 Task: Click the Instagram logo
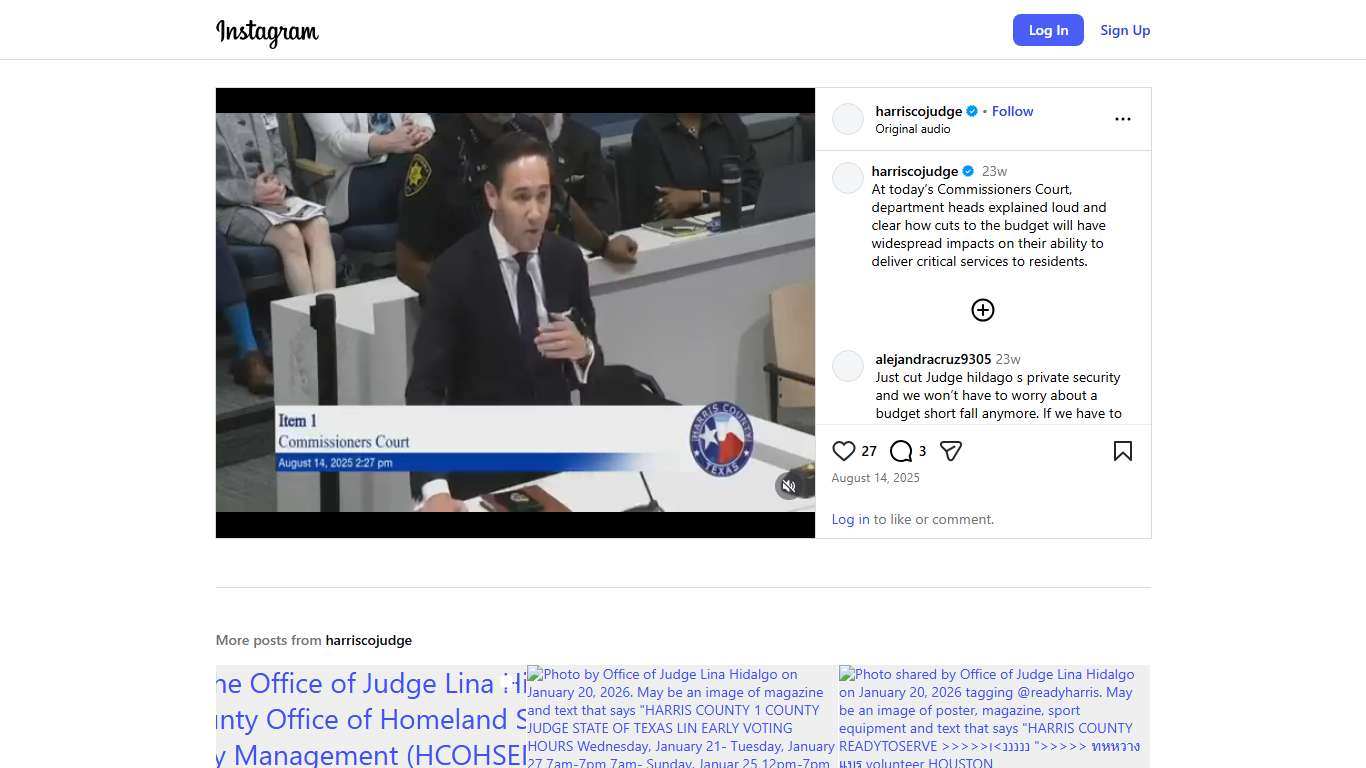point(267,31)
